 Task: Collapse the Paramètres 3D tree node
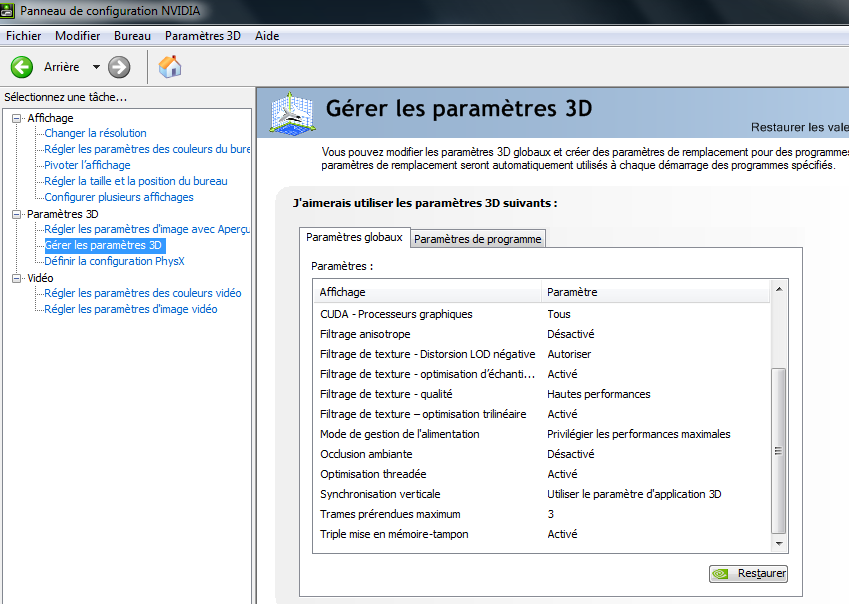coord(16,214)
